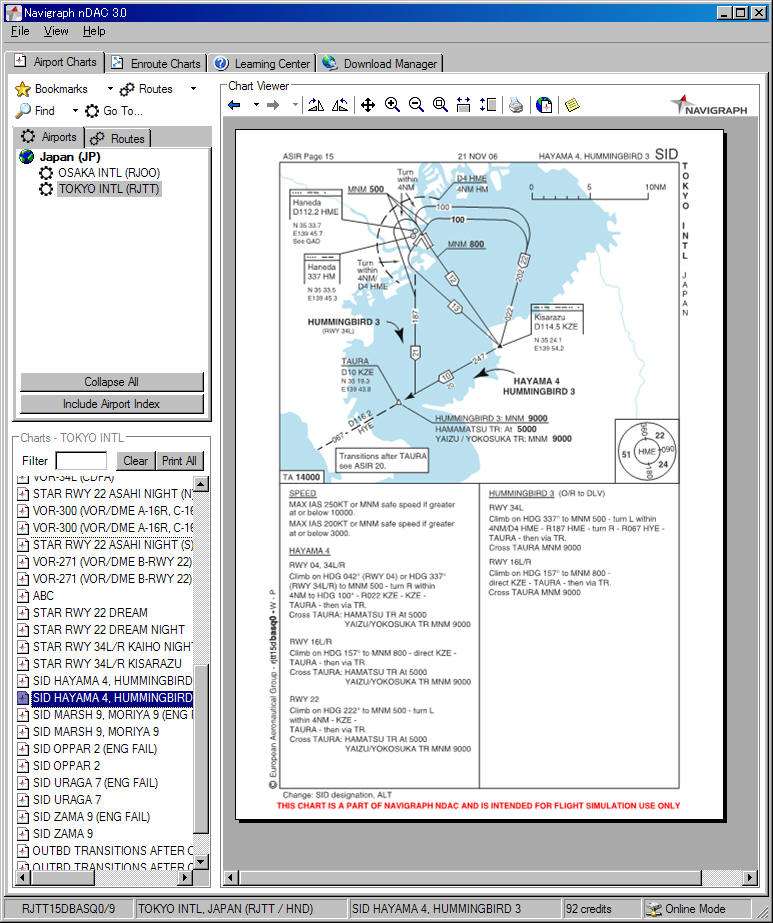
Task: Click the yellow notes icon
Action: pos(572,105)
